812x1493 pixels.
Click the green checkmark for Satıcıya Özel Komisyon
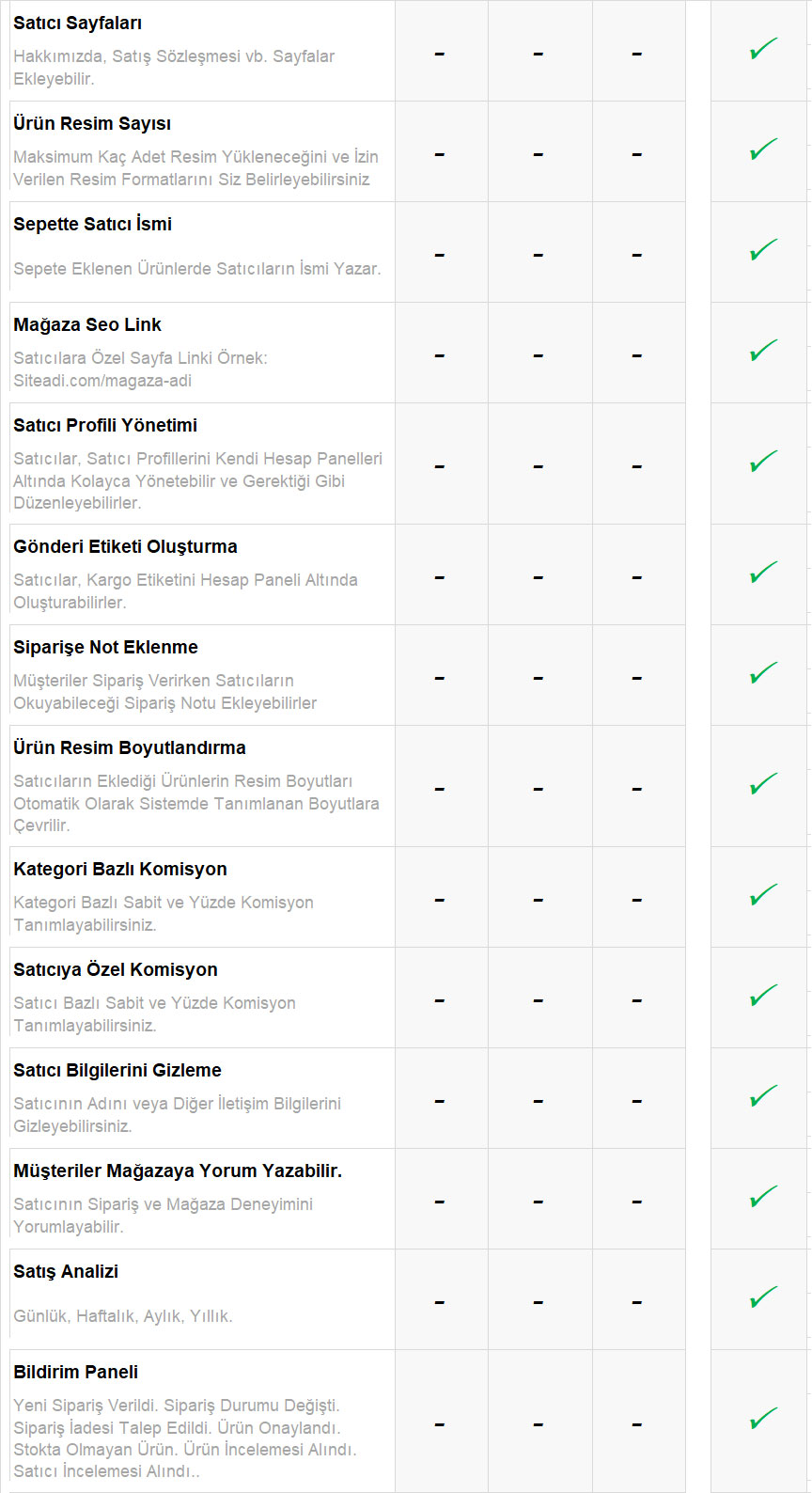tap(763, 996)
